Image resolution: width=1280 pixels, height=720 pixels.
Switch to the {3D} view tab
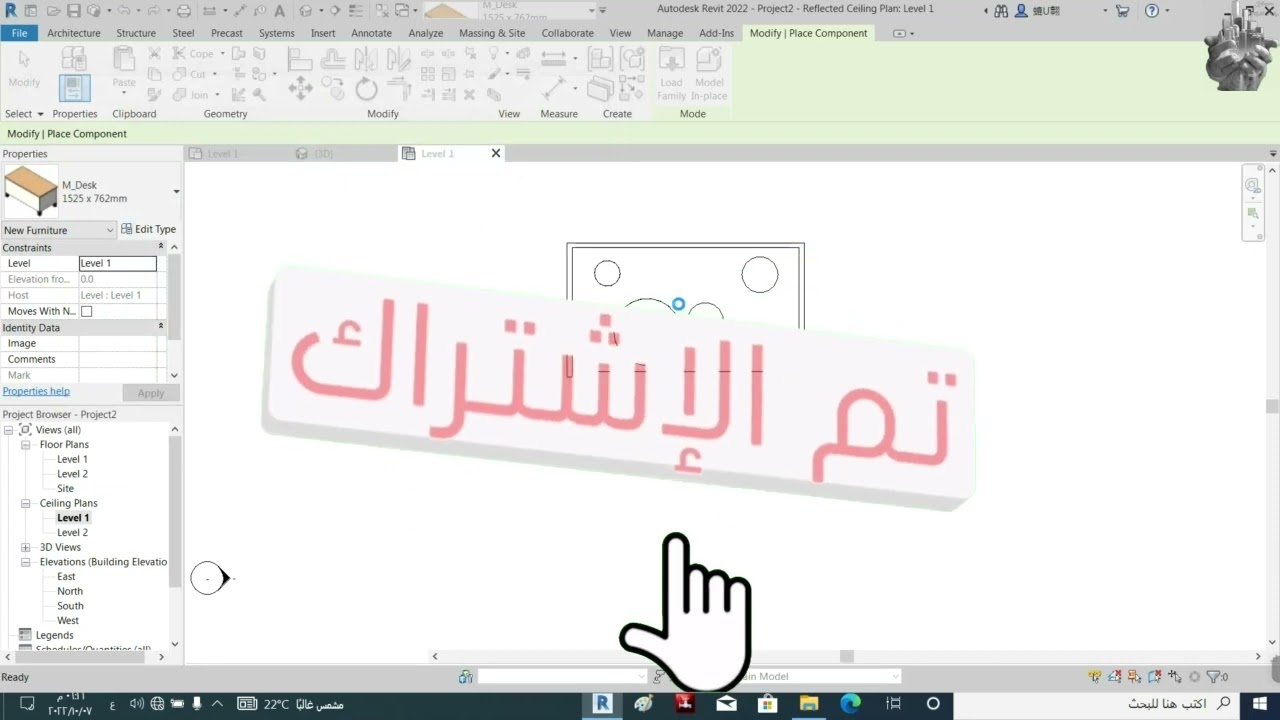pyautogui.click(x=323, y=154)
